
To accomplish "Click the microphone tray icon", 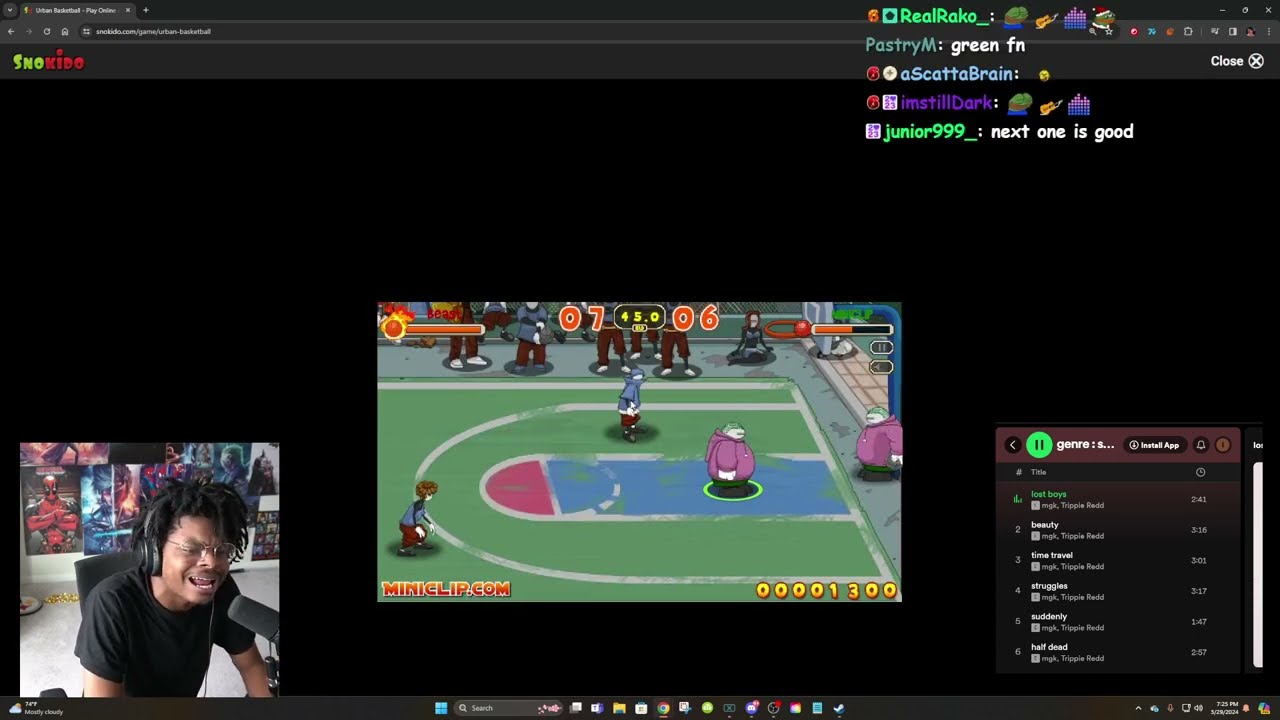I will click(x=1171, y=708).
